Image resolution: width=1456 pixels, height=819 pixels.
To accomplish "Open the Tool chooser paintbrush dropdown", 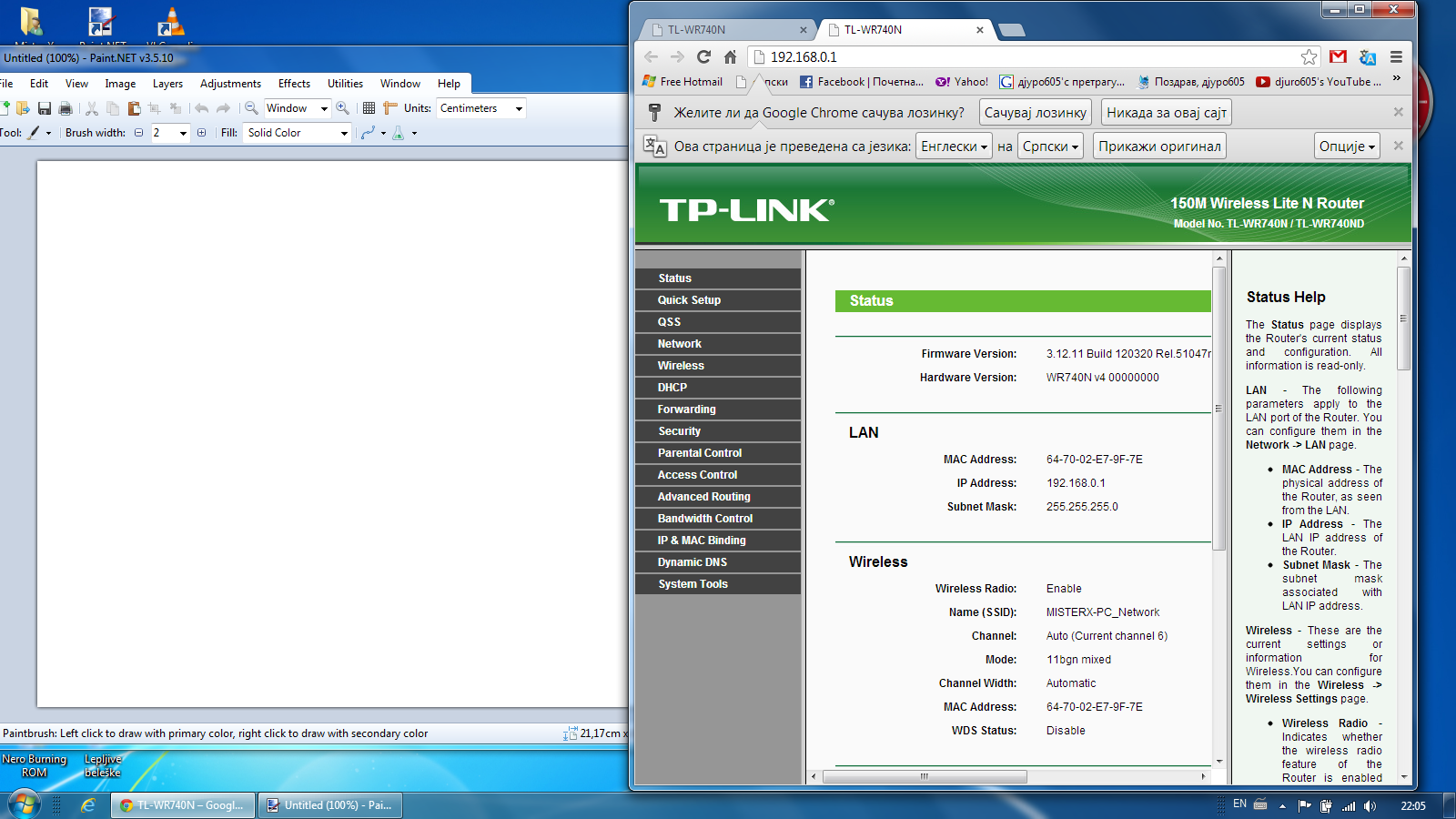I will [x=39, y=133].
